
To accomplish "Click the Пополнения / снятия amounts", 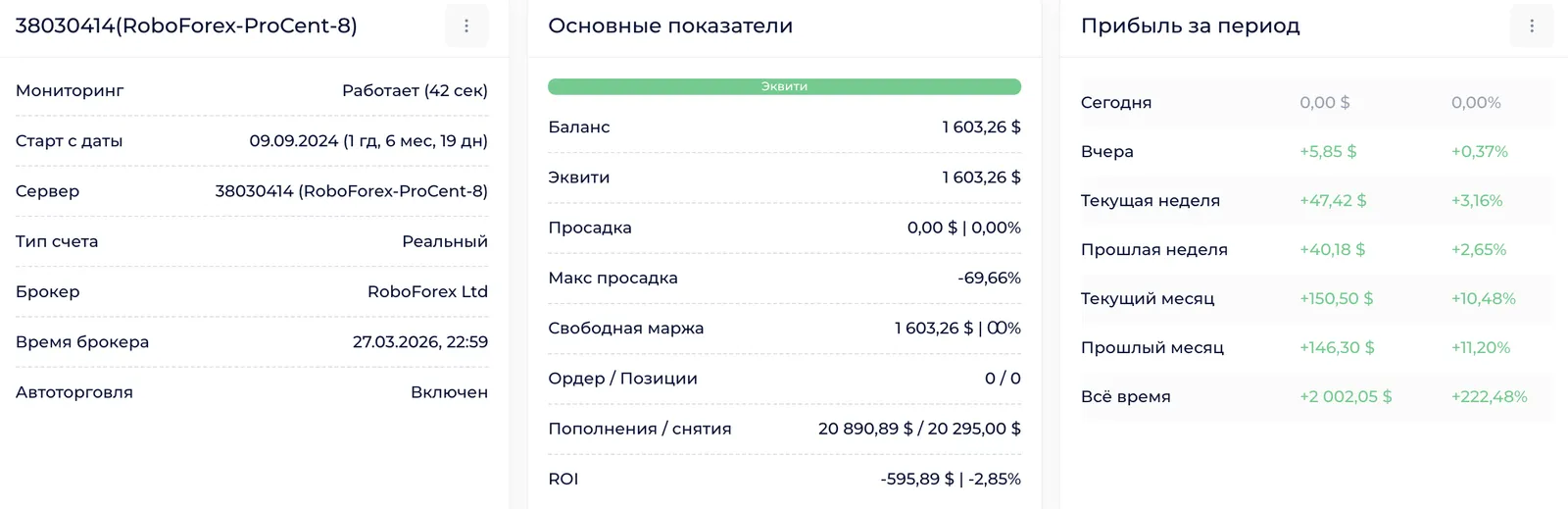I will tap(919, 429).
